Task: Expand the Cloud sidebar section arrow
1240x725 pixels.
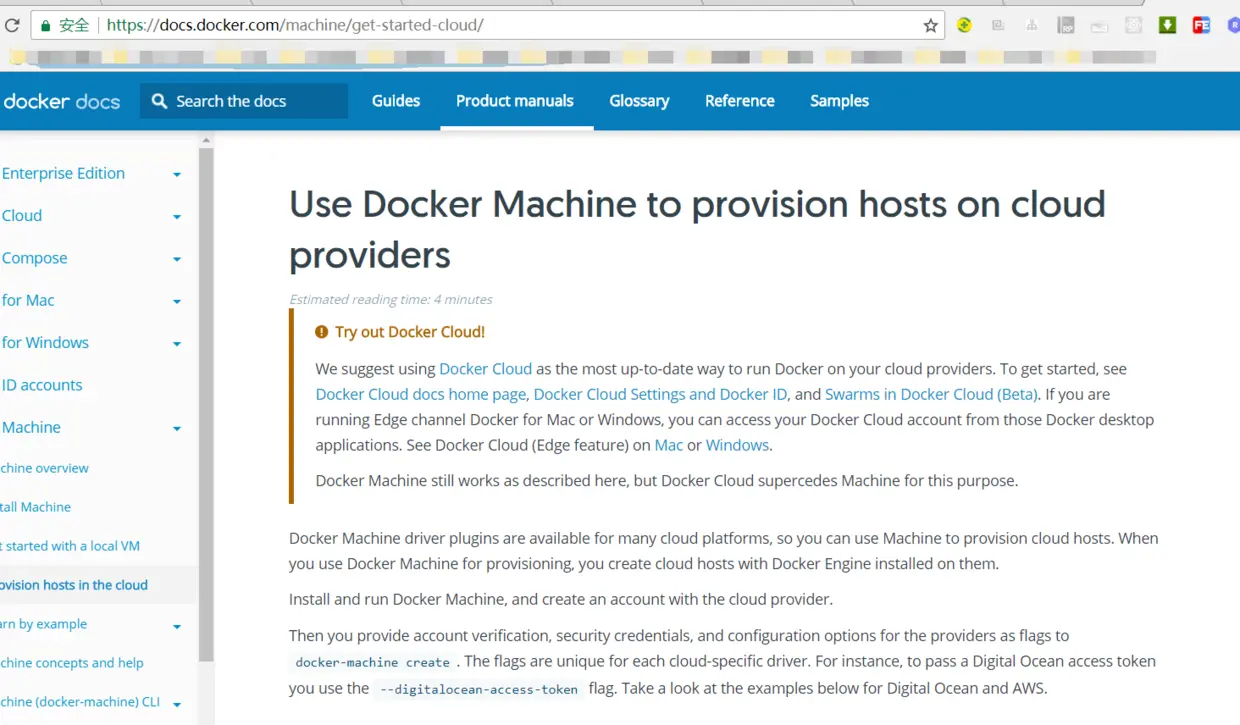Action: (x=177, y=217)
